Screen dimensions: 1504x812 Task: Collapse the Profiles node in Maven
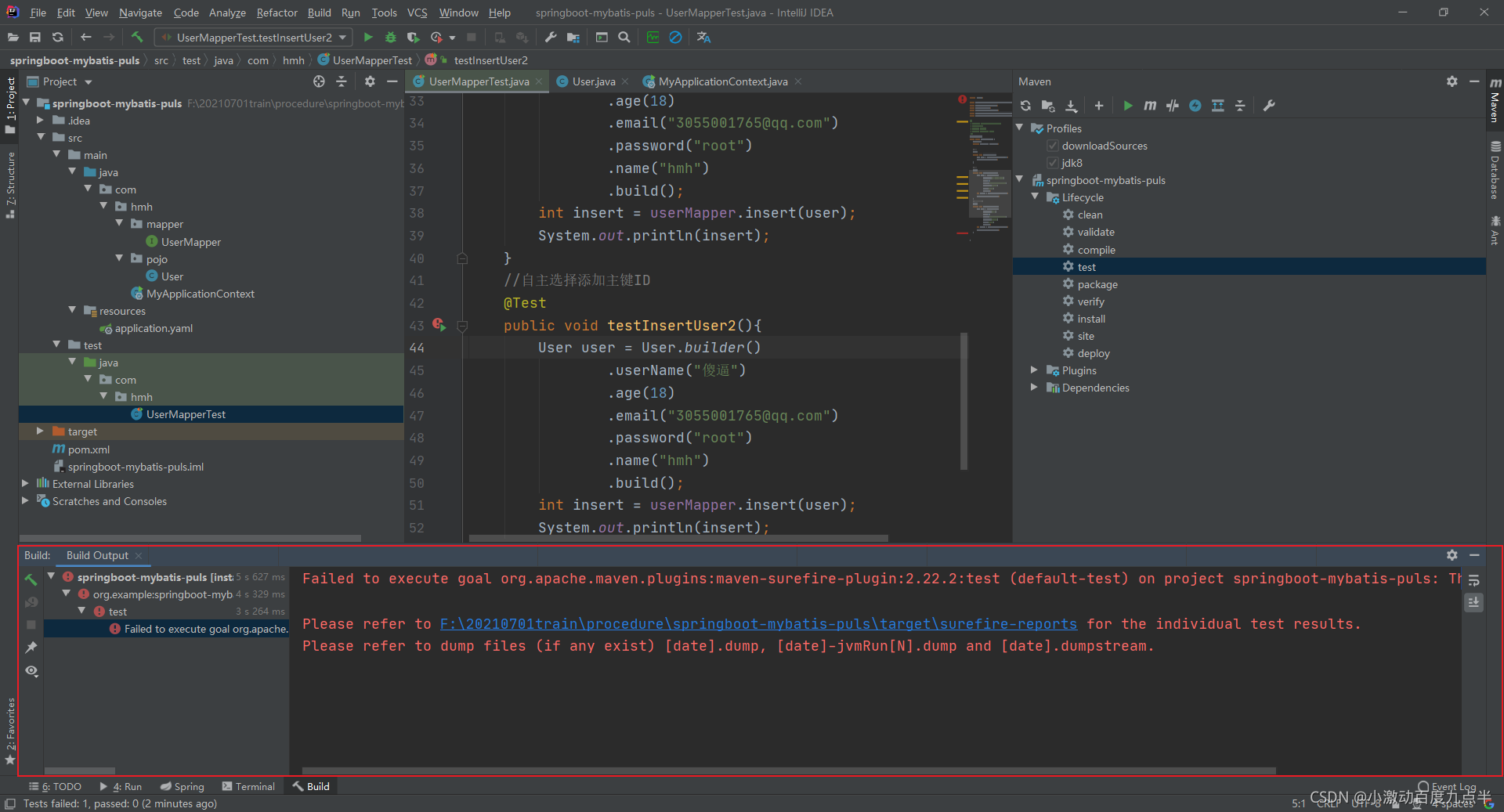(x=1020, y=128)
